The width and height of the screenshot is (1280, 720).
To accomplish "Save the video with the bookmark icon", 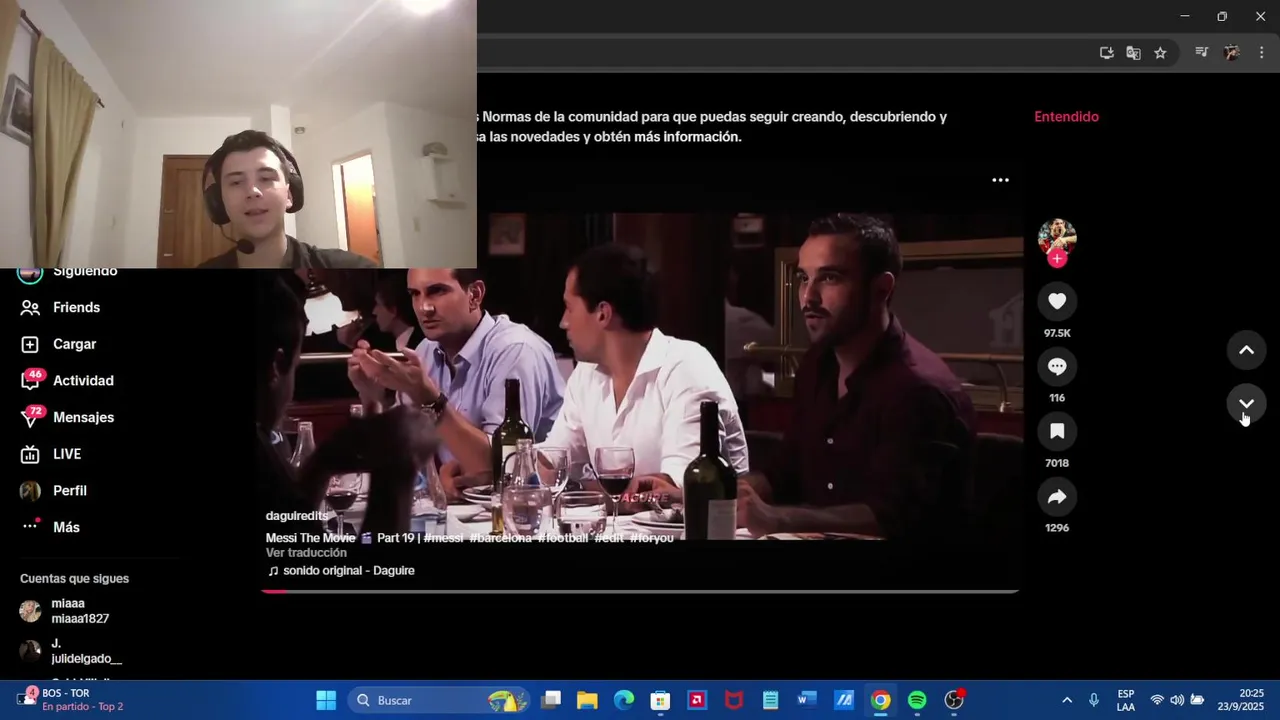I will coord(1057,431).
